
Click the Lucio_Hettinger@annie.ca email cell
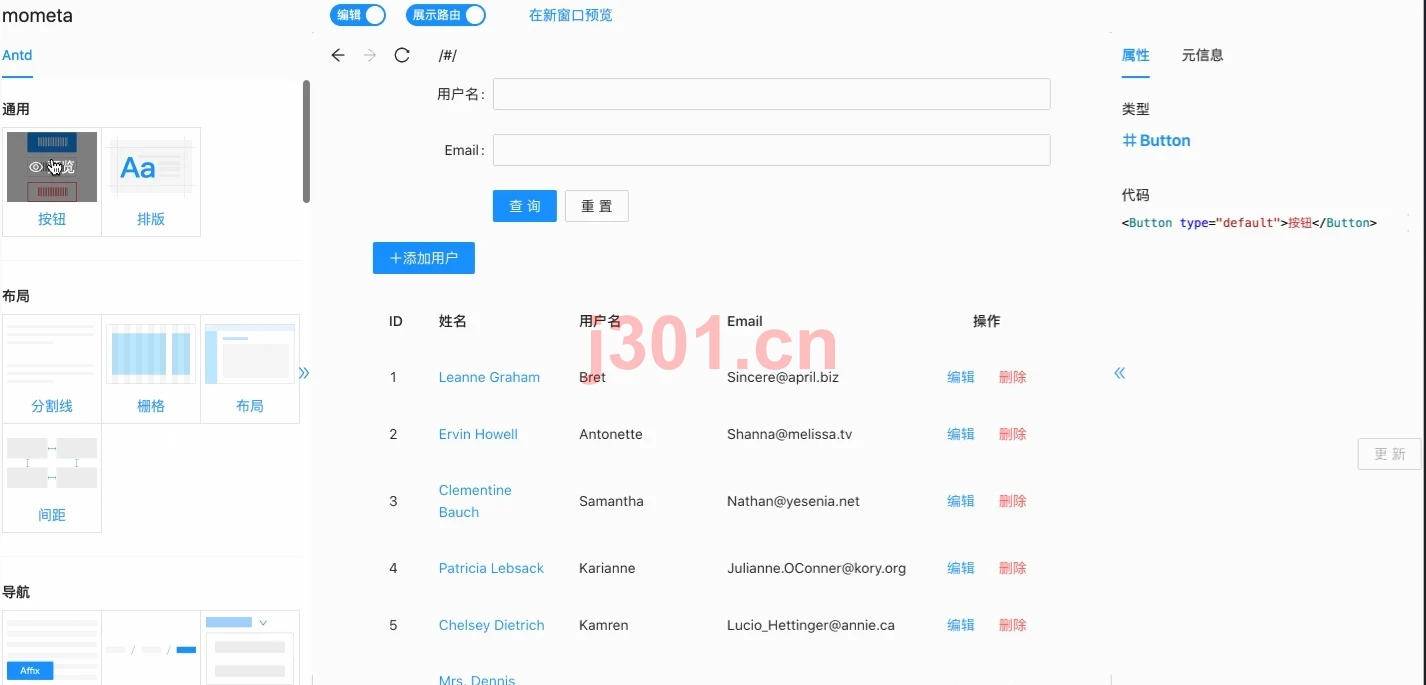pos(811,625)
